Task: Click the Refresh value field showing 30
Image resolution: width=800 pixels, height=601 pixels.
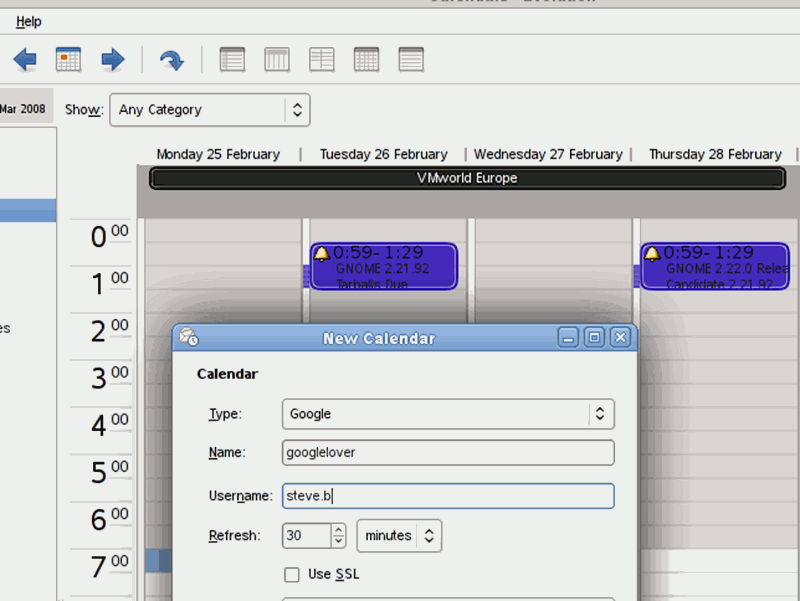Action: click(307, 536)
